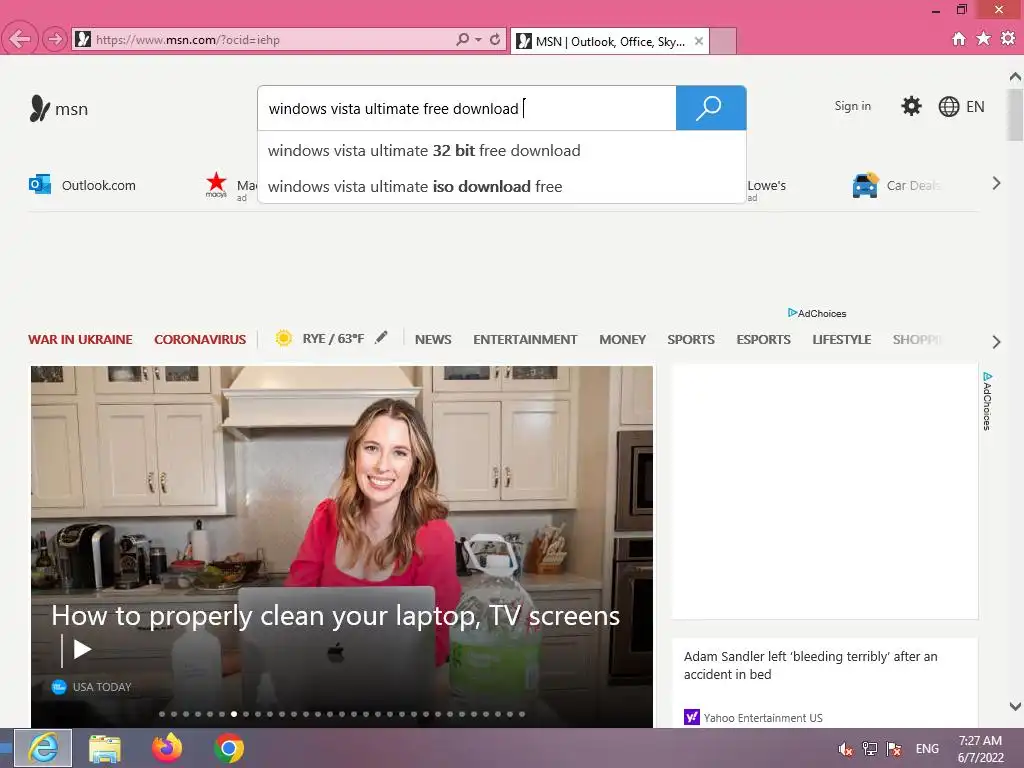Close the MSN tab

699,41
